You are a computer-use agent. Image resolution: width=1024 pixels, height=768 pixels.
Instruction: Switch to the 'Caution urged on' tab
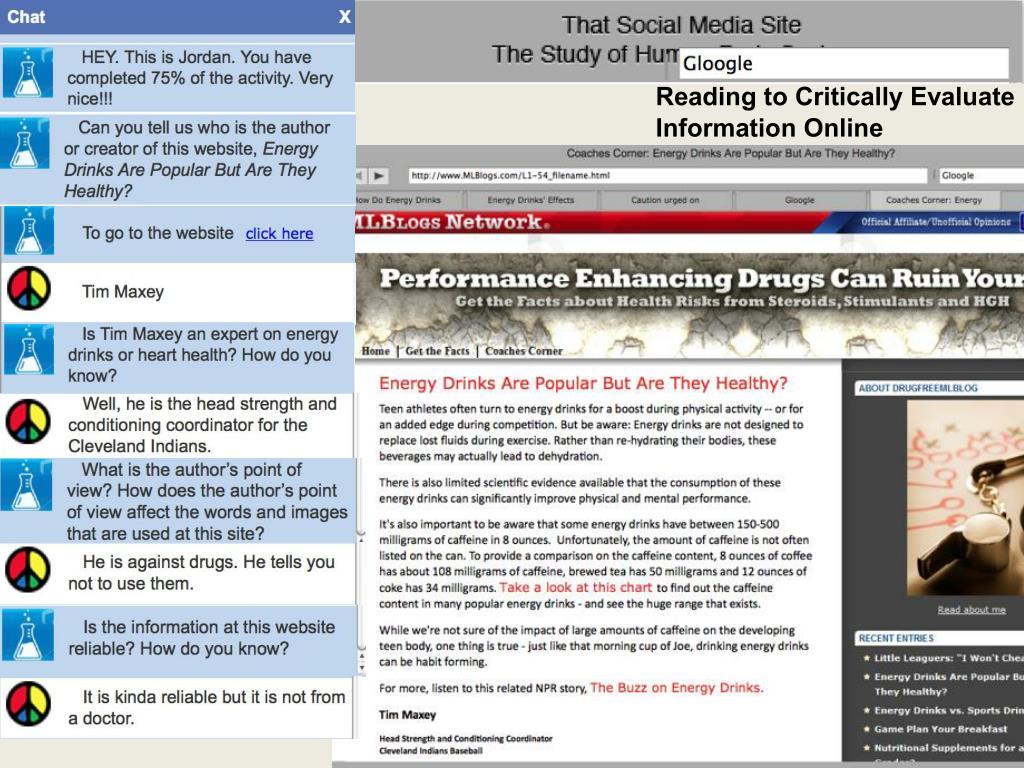[665, 200]
